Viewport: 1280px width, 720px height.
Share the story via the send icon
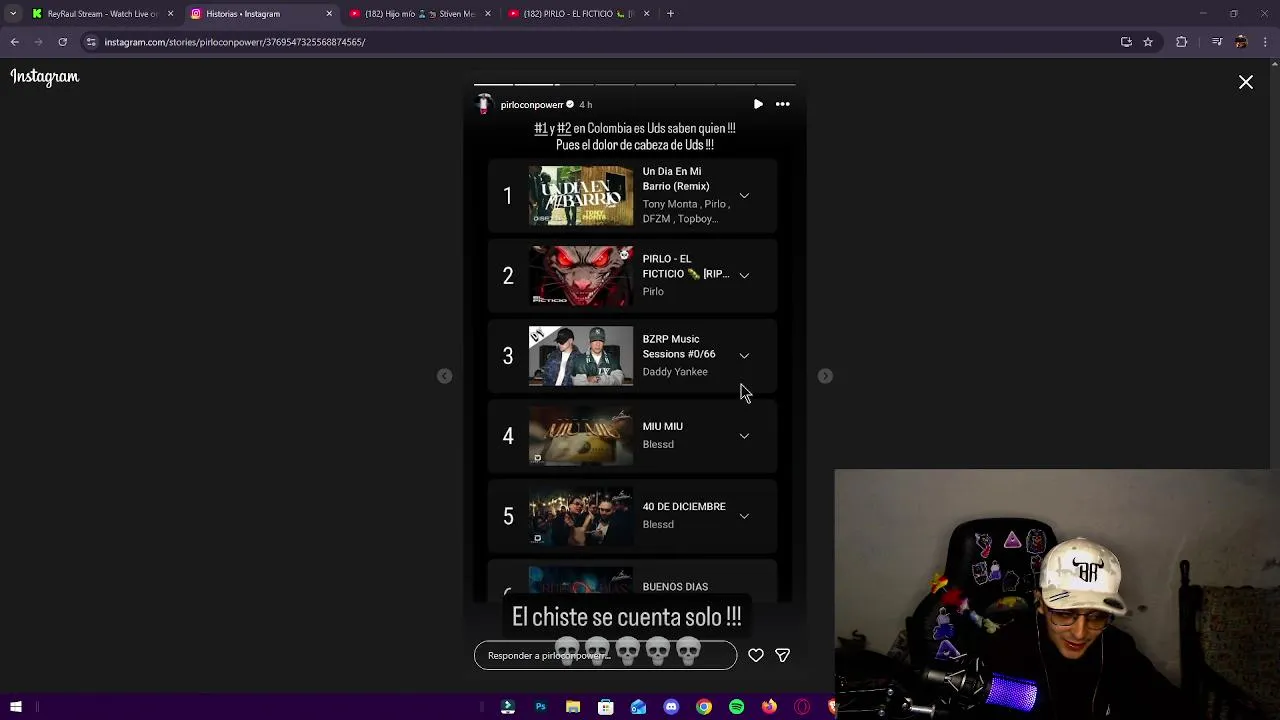(783, 655)
